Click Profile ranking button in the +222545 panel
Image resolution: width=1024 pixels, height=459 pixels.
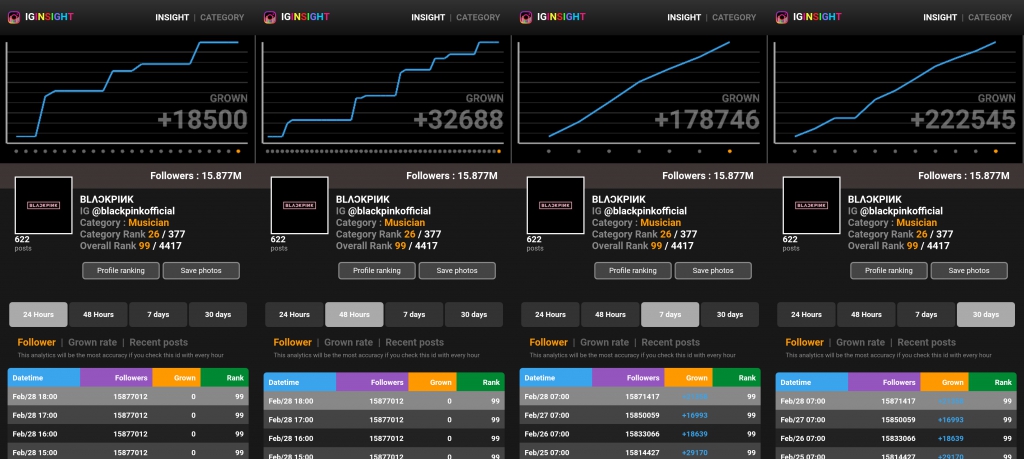click(889, 270)
